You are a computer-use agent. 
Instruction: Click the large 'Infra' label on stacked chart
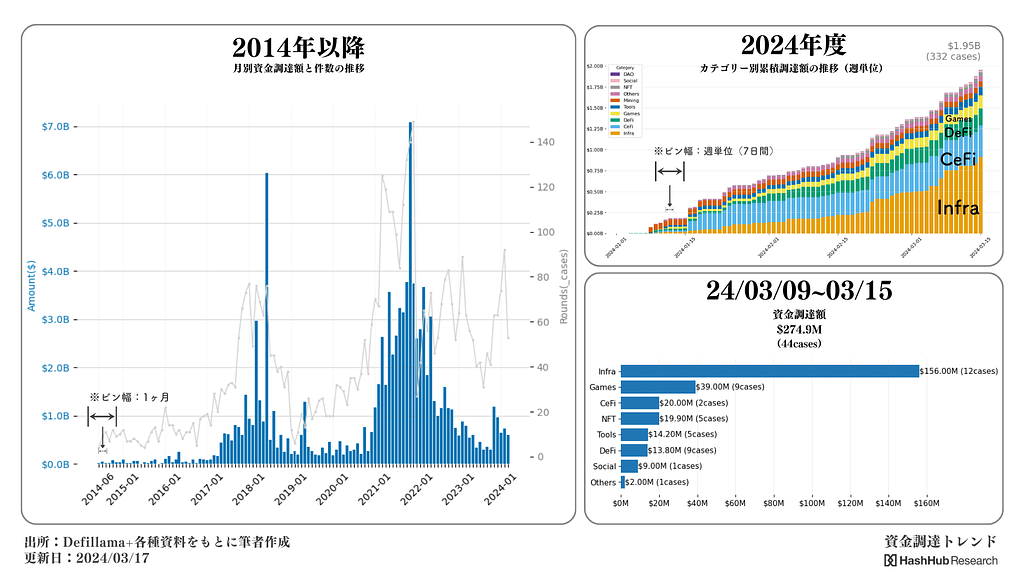click(957, 208)
